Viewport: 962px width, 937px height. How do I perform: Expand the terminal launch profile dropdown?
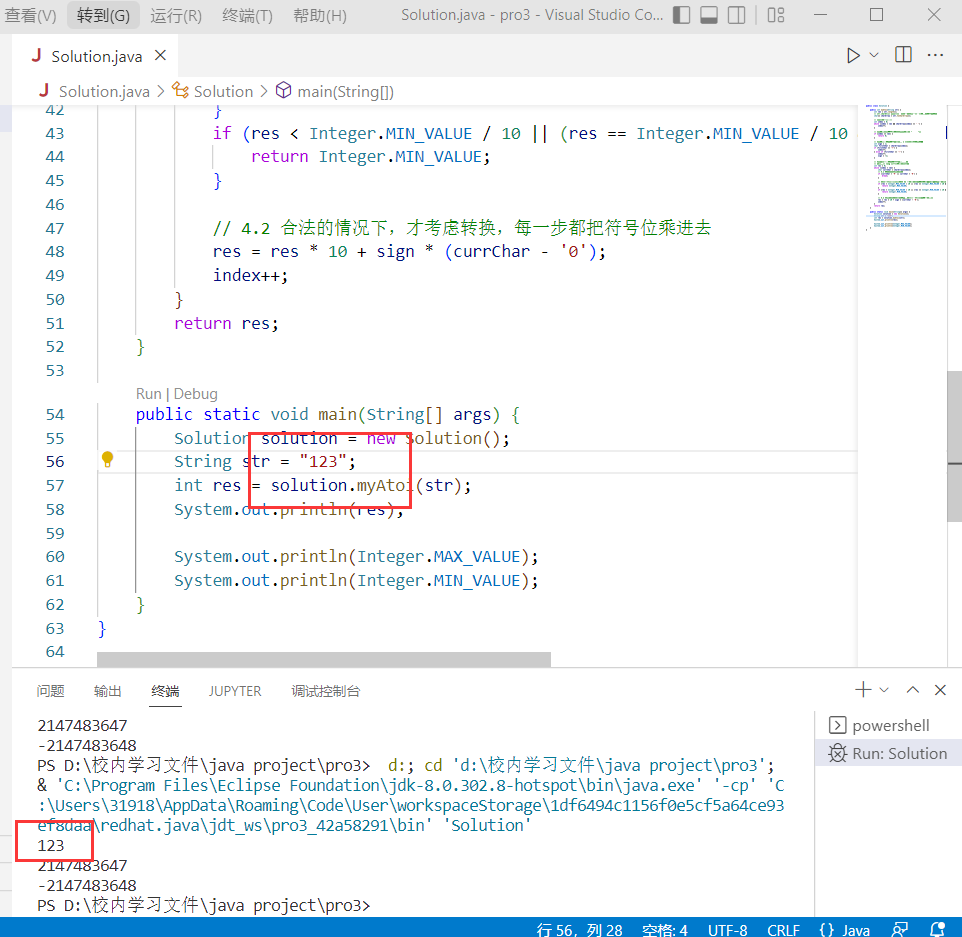point(884,690)
